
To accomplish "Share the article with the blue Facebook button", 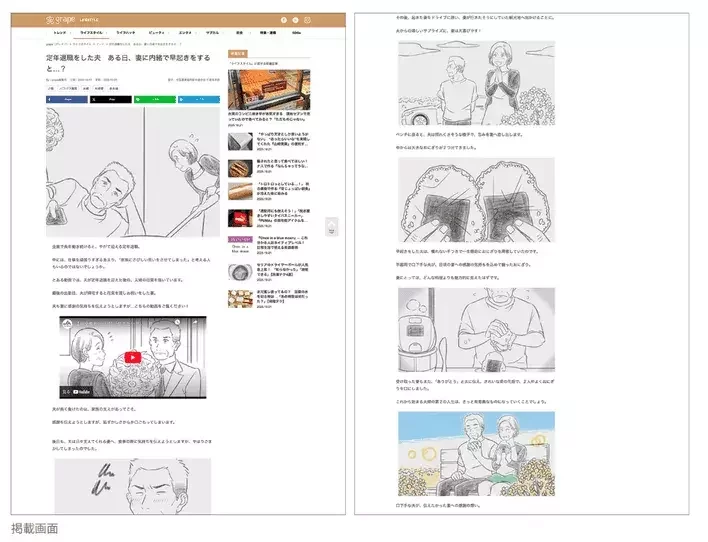I will (67, 100).
